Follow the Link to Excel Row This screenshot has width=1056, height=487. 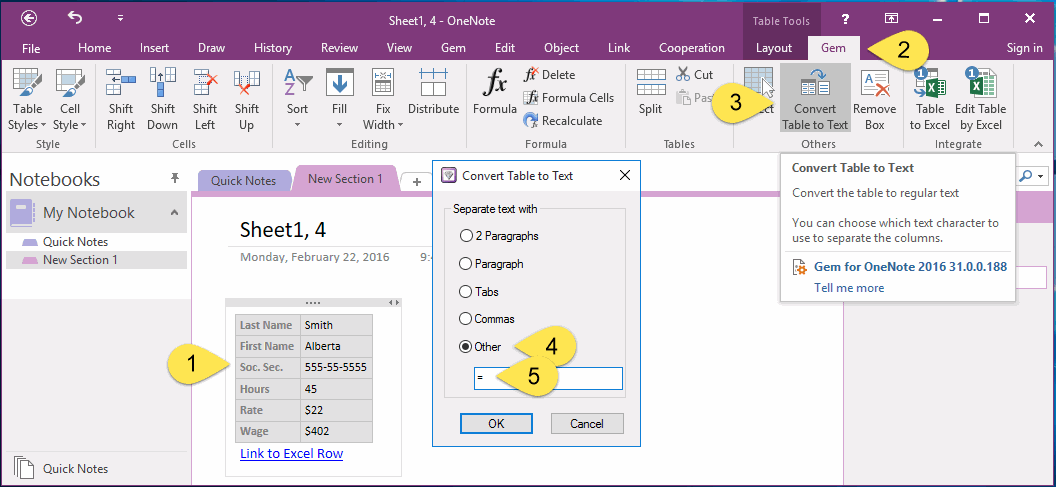coord(292,453)
